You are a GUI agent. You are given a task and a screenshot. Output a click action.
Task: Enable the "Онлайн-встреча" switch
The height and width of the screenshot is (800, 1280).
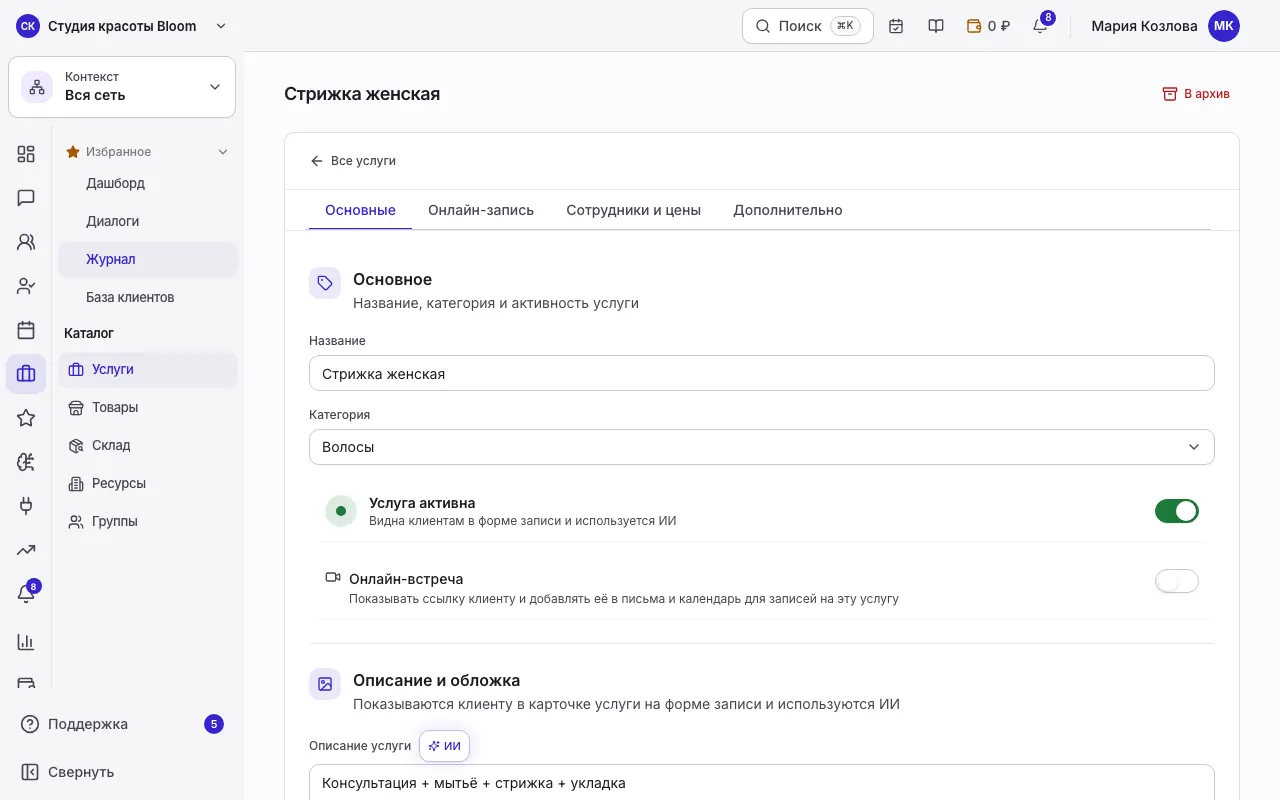tap(1177, 581)
